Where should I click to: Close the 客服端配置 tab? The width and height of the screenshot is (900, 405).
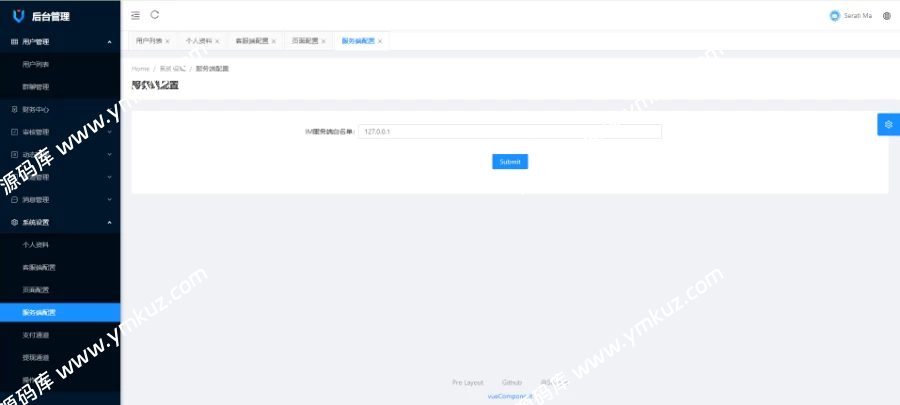(x=274, y=41)
